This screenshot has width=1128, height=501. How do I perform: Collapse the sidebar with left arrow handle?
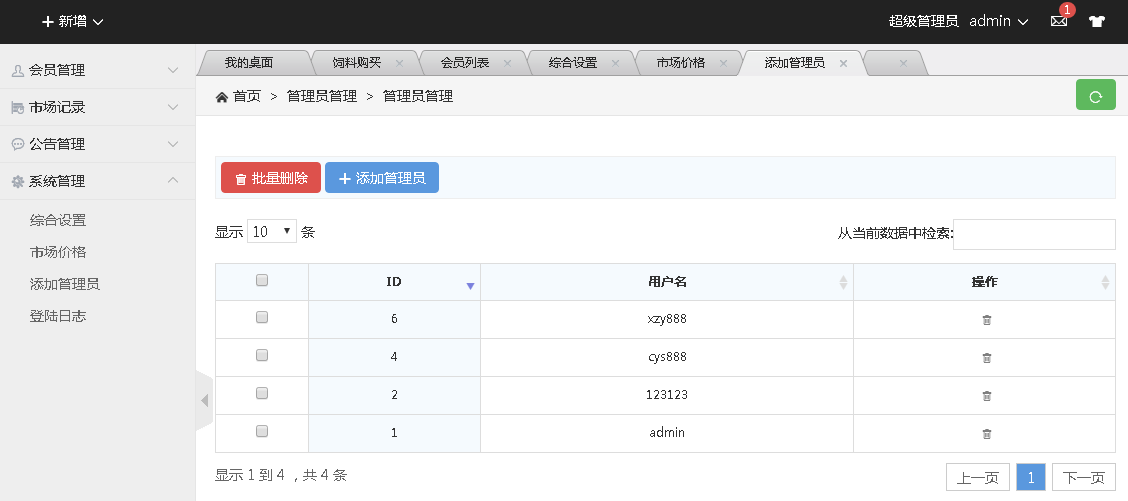[204, 400]
